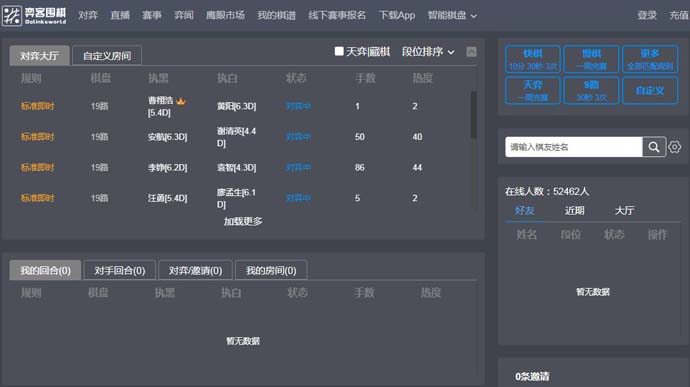Click 对弈中 status in the 黄阳[6.3D] row
Image resolution: width=690 pixels, height=387 pixels.
pos(298,106)
